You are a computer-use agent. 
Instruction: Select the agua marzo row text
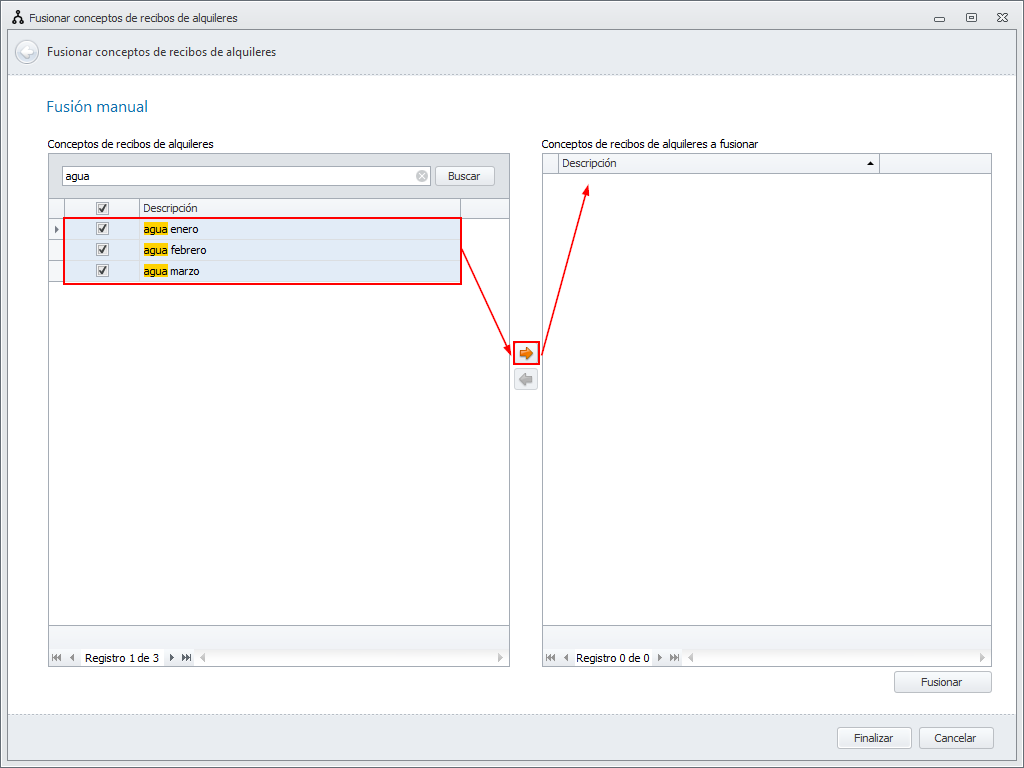pos(172,271)
